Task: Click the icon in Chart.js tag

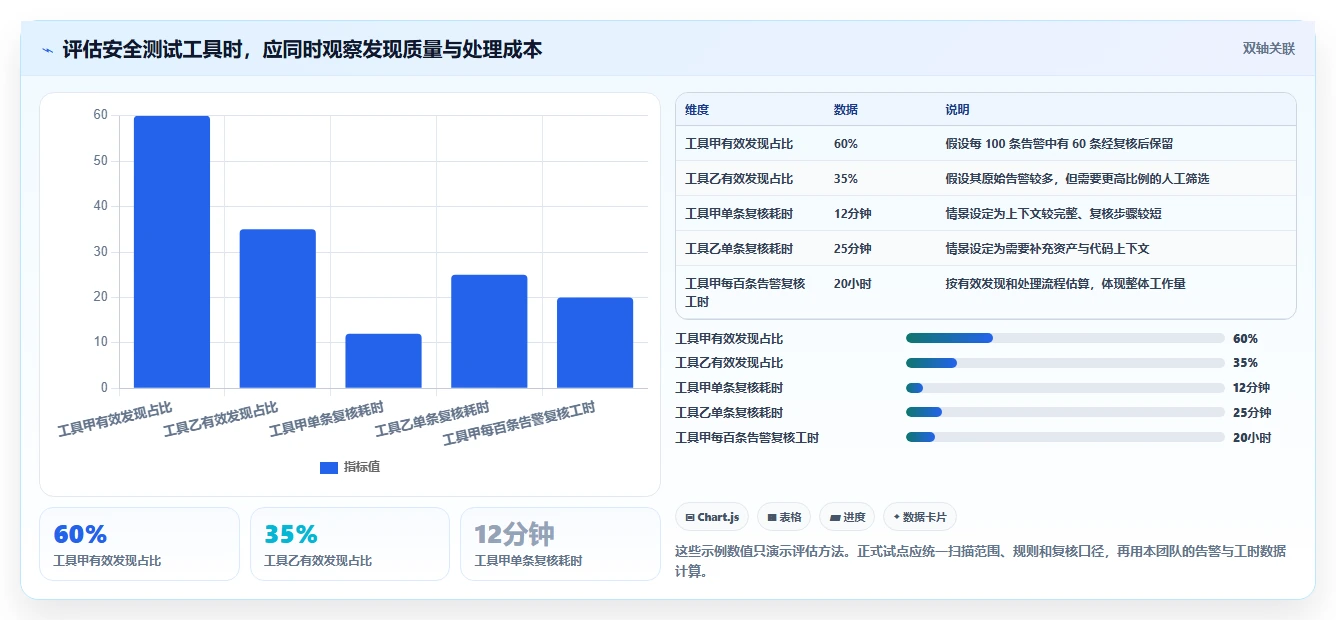Action: (x=690, y=517)
